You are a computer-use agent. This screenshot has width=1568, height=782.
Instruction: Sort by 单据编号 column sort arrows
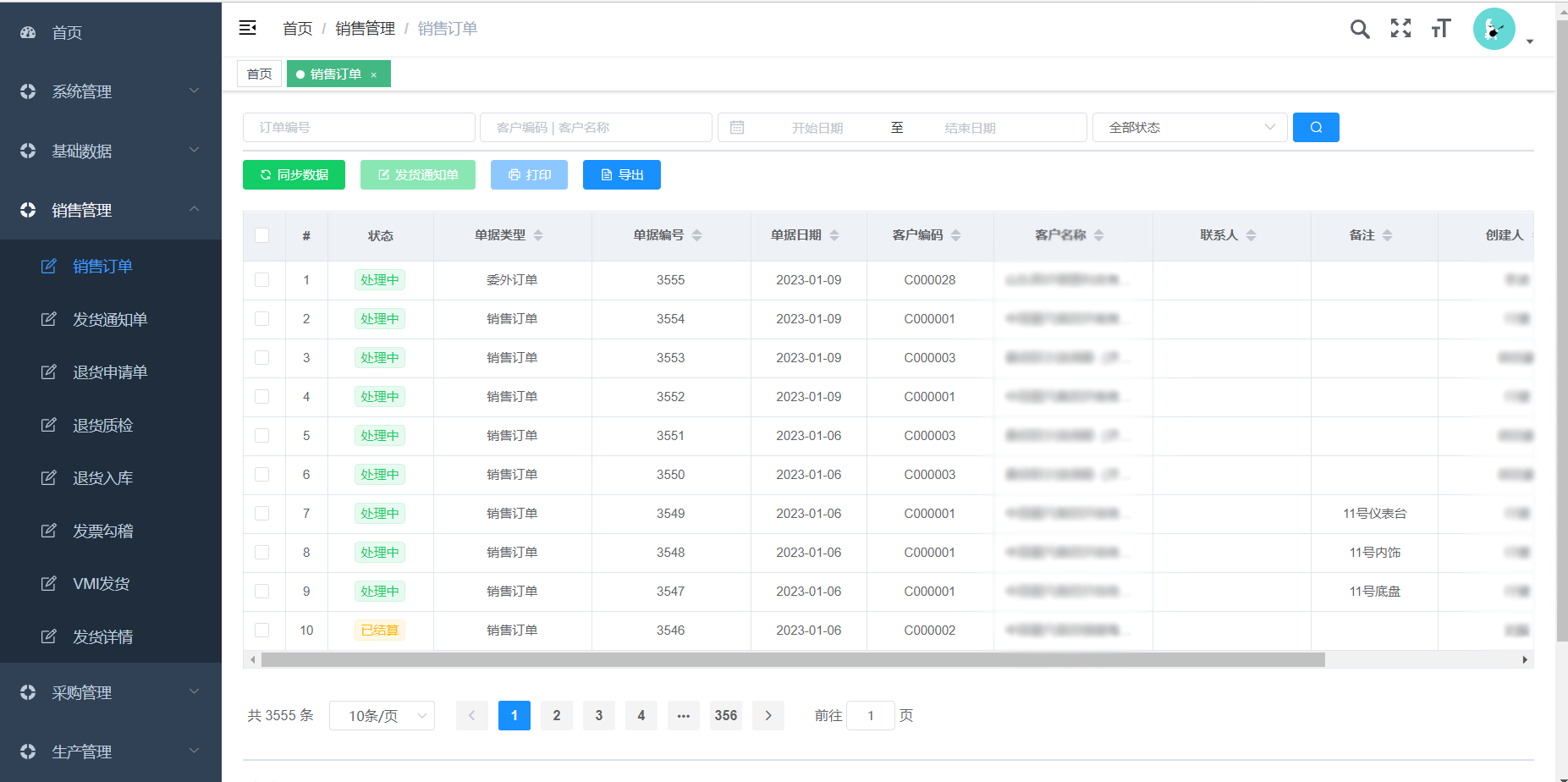[697, 235]
